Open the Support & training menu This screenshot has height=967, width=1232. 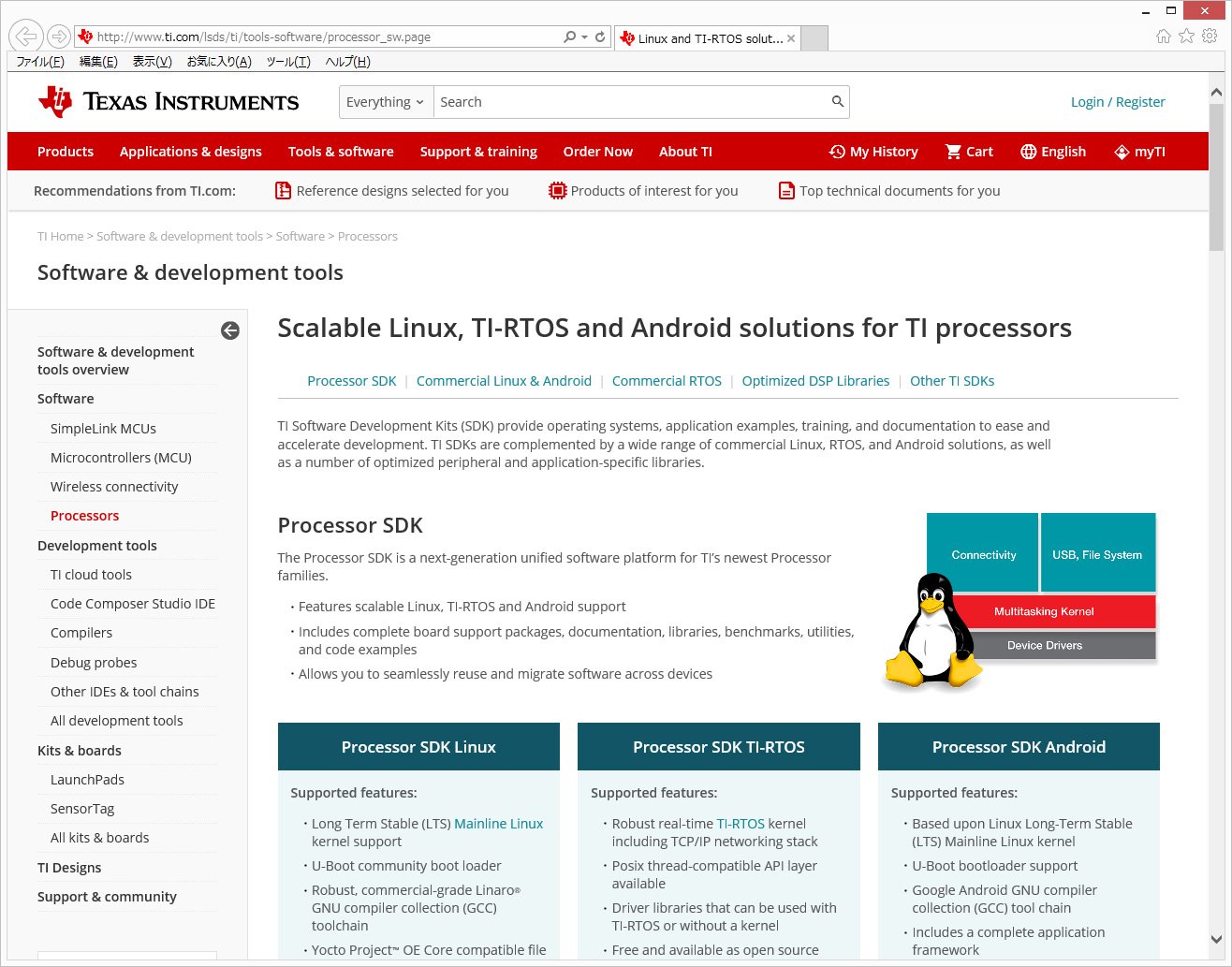(478, 152)
